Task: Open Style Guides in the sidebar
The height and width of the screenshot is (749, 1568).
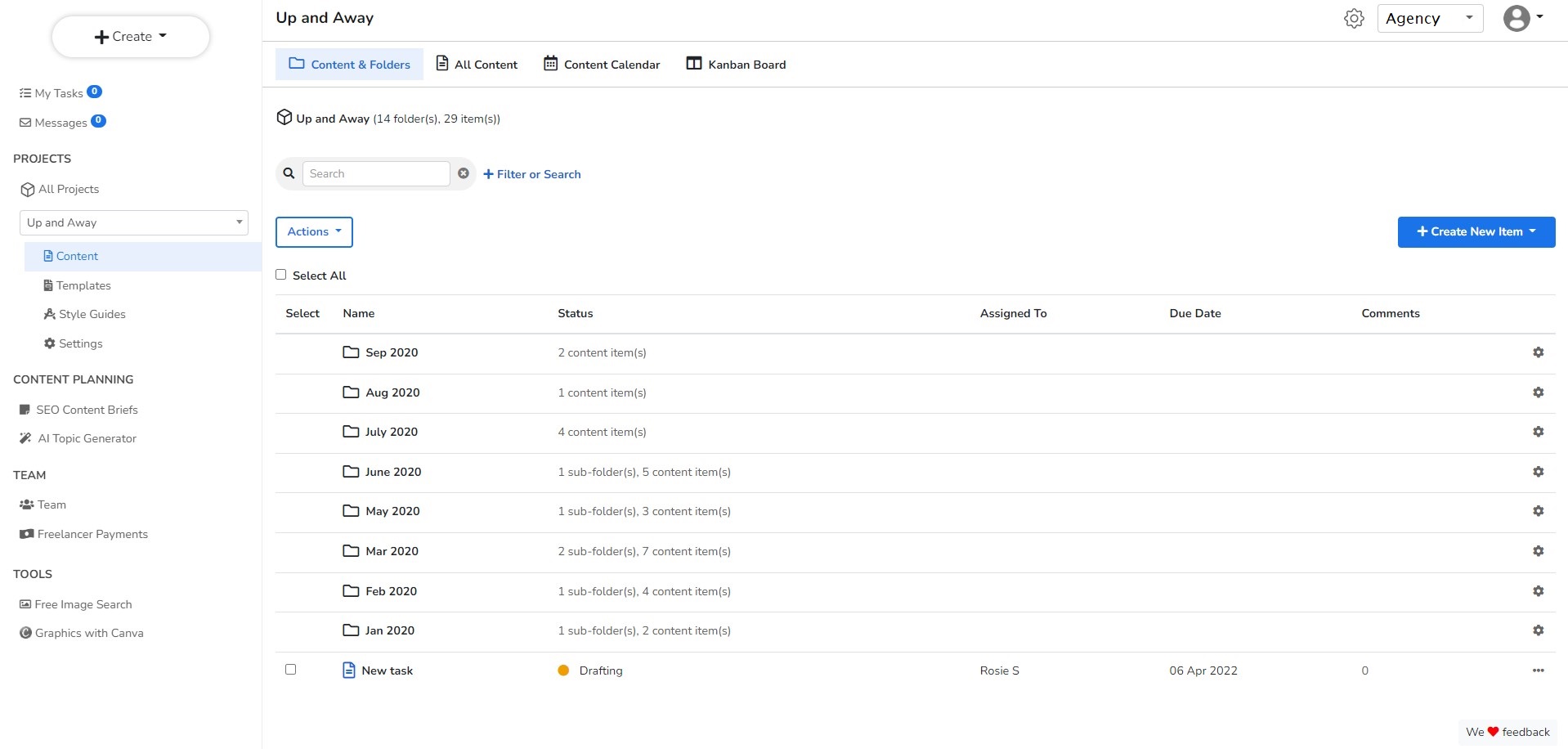Action: pyautogui.click(x=84, y=314)
